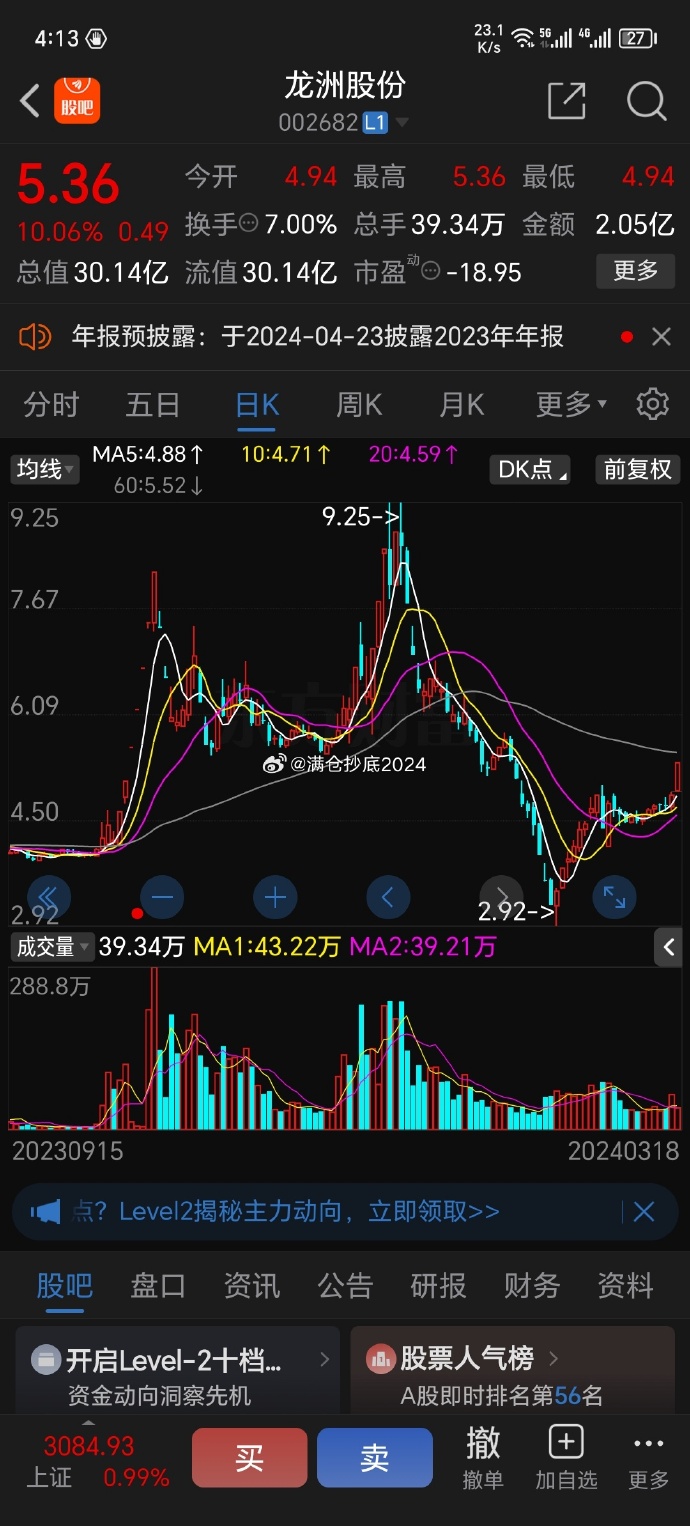This screenshot has height=1526, width=690.
Task: Tap the MA5:4.88 value
Action: click(x=148, y=454)
